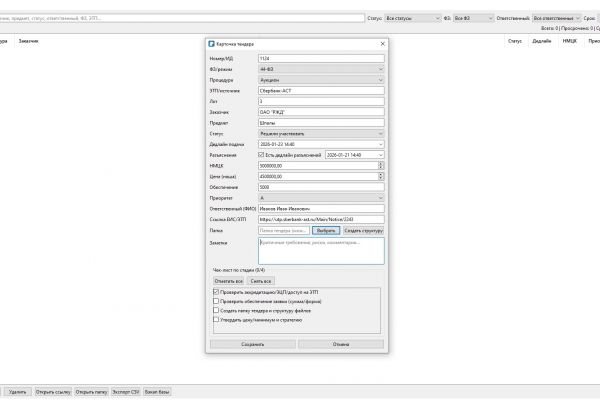Click the Заказчик field with ОАО РЖД
Screen dimensions: 600x400
coord(321,112)
